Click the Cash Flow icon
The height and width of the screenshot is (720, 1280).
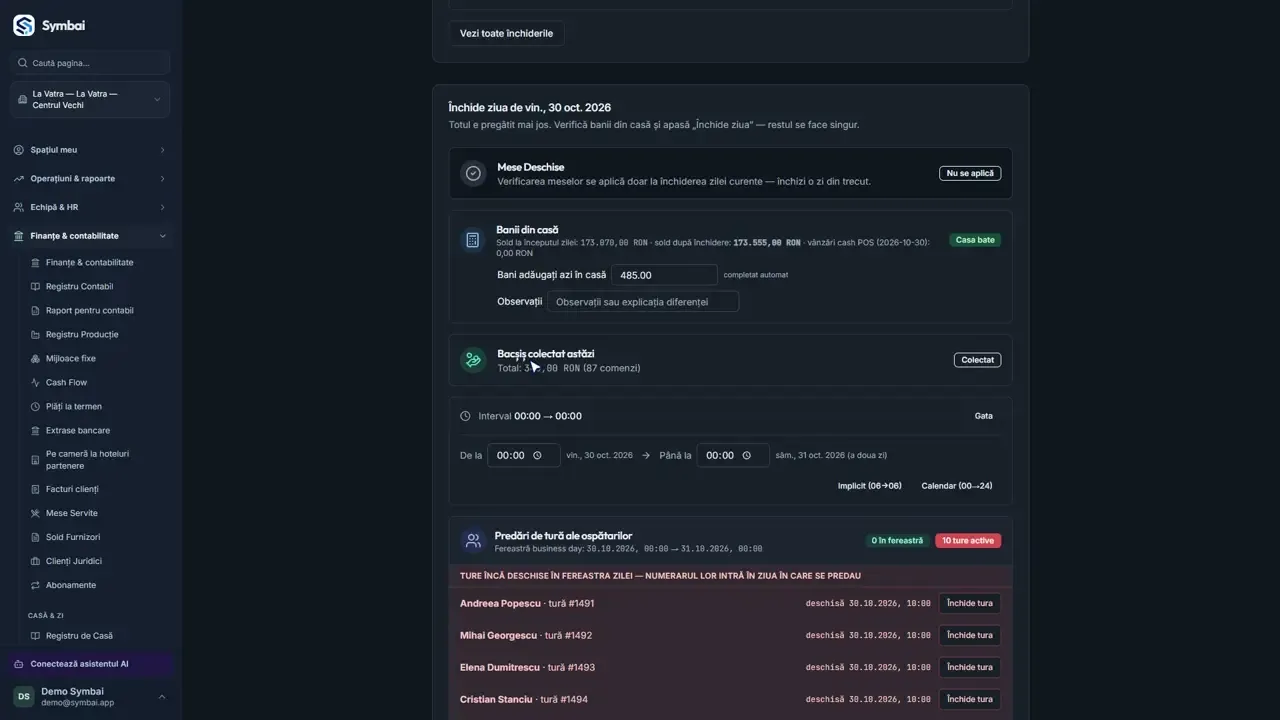36,383
